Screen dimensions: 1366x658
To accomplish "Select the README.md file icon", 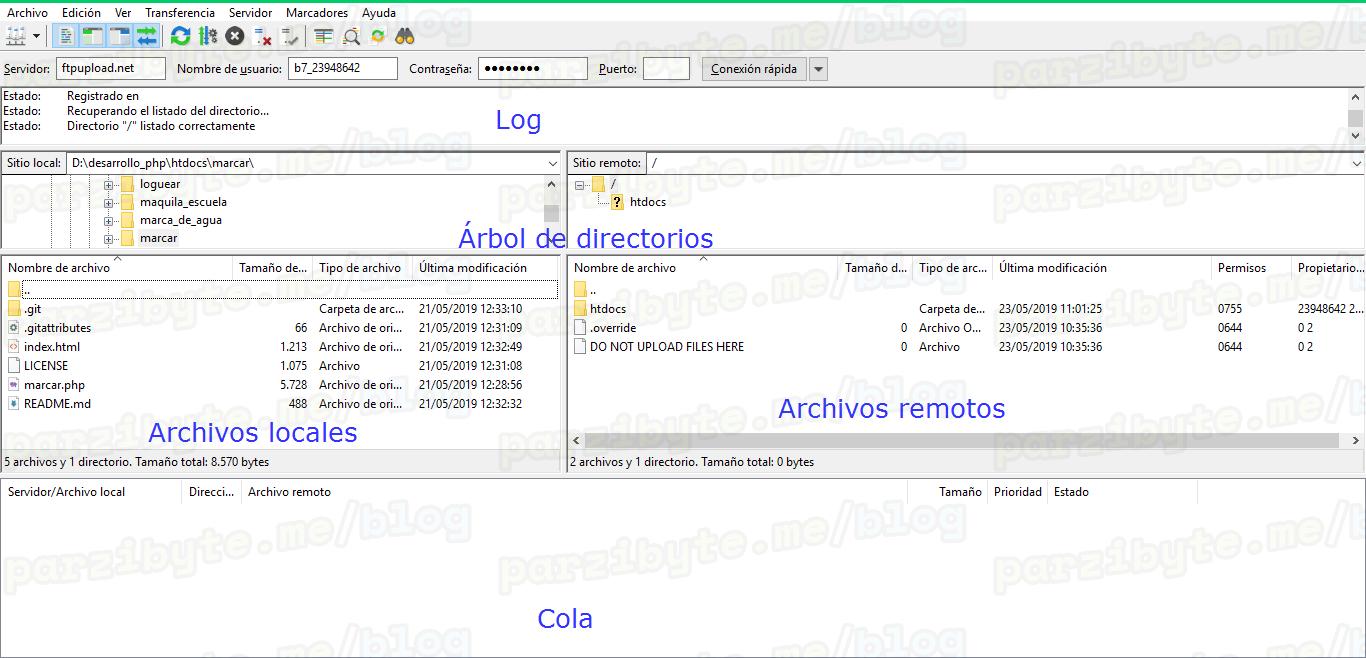I will [x=14, y=404].
